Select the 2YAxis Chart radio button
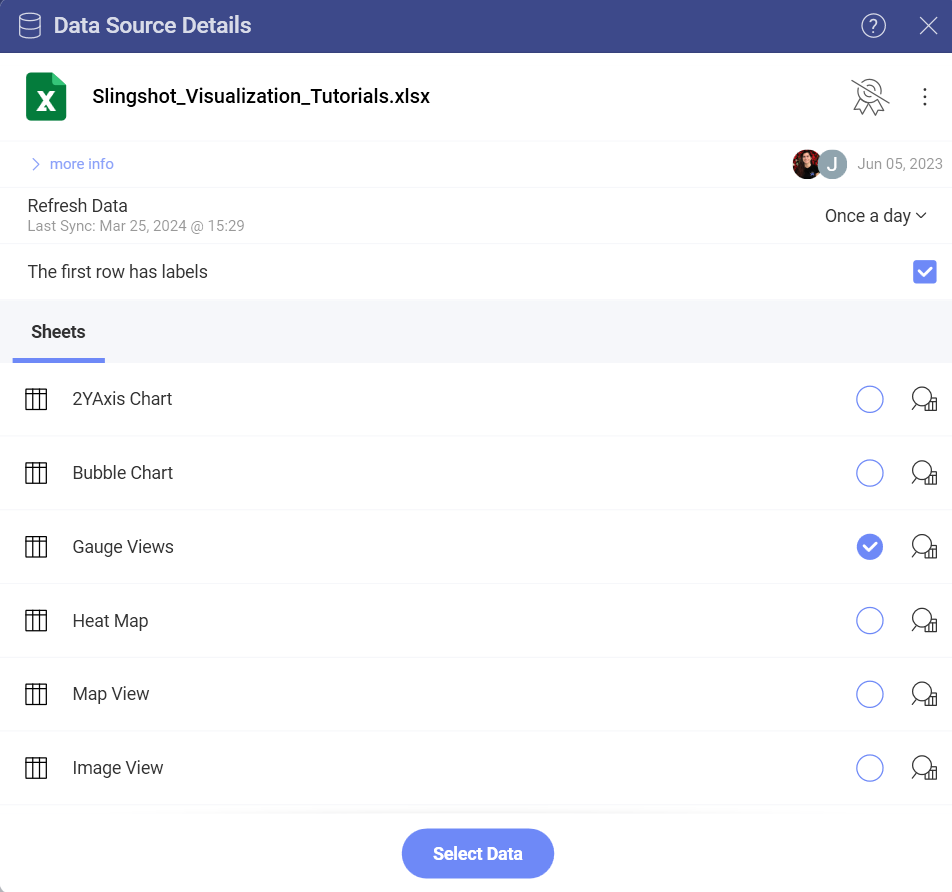The image size is (952, 892). pos(869,399)
